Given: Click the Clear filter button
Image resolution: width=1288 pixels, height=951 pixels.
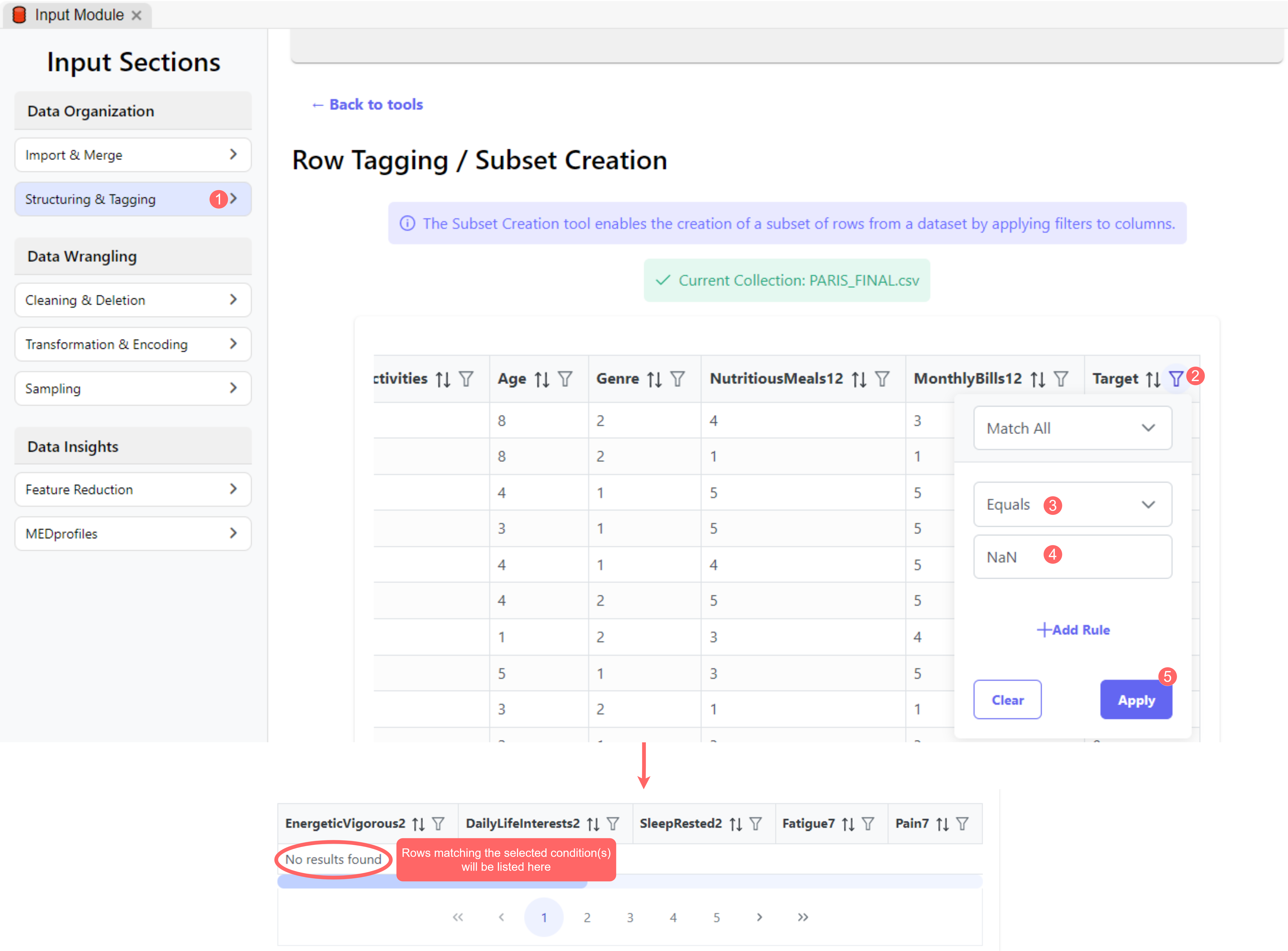Looking at the screenshot, I should click(1007, 700).
